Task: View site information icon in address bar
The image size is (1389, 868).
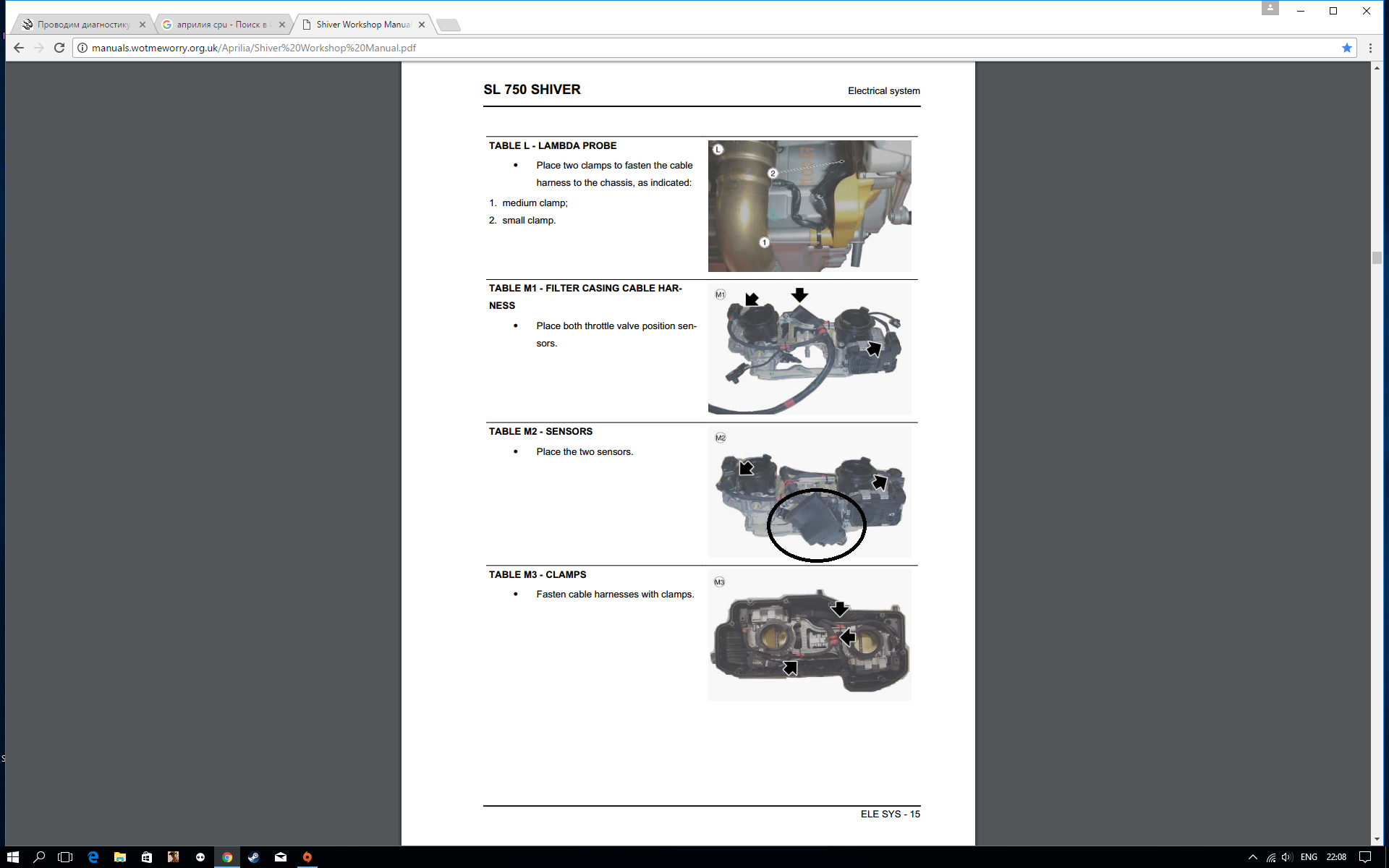Action: tap(82, 48)
